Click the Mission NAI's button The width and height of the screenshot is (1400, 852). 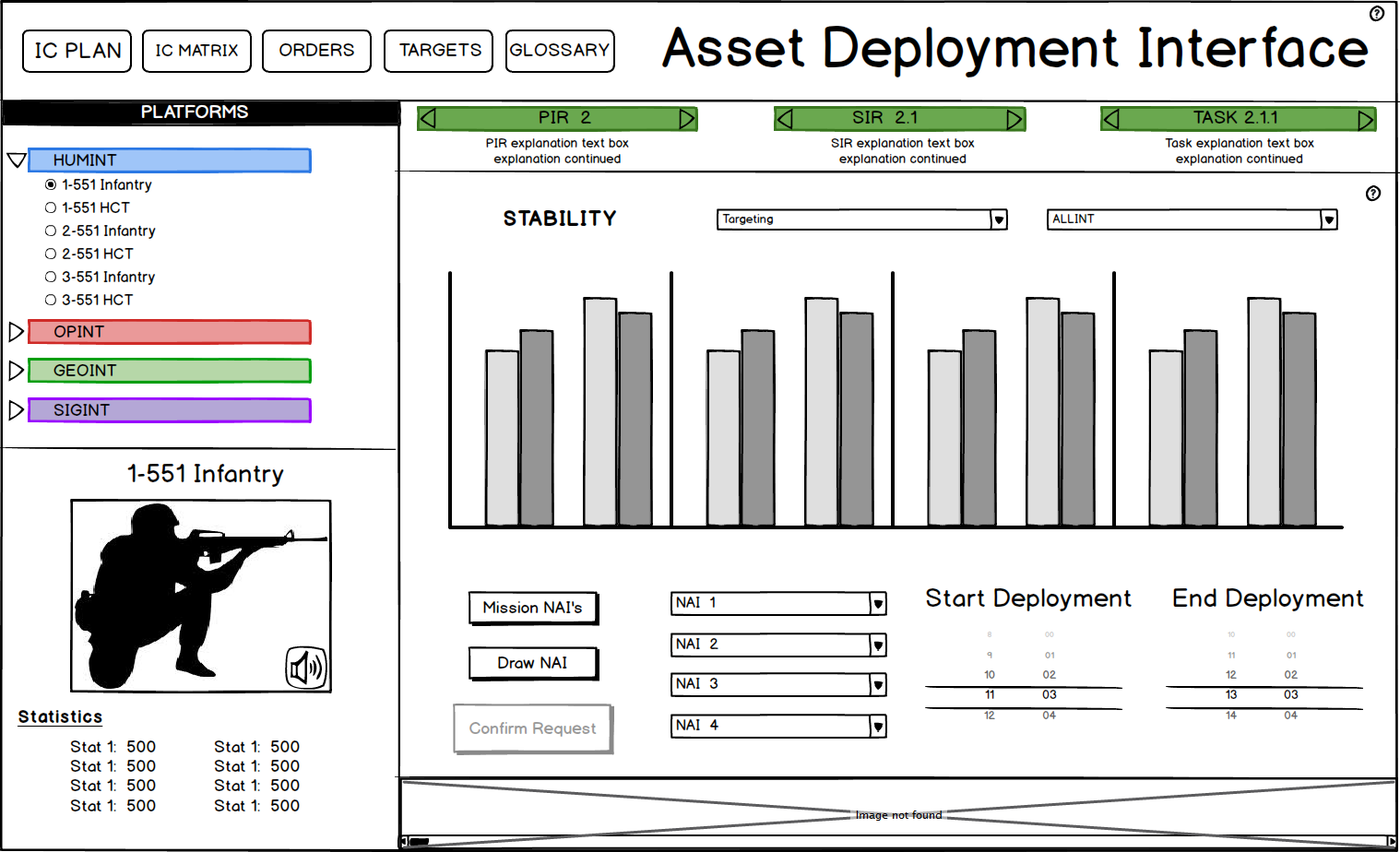(533, 608)
